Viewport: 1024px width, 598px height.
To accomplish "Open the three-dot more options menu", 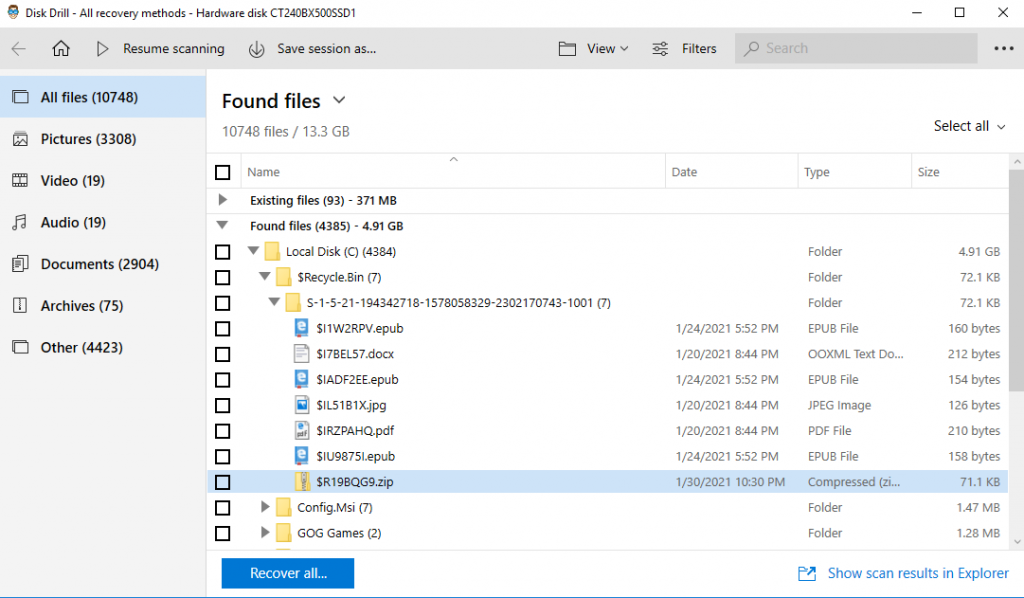I will point(1003,49).
